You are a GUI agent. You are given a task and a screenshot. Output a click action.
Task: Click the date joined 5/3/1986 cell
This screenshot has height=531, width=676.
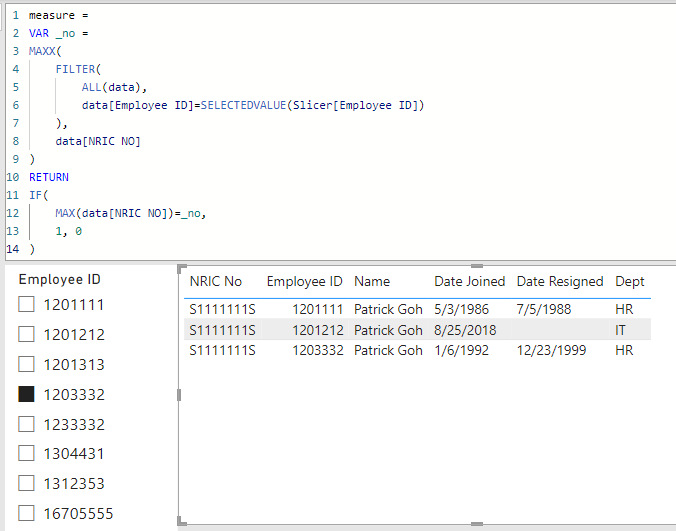click(461, 309)
